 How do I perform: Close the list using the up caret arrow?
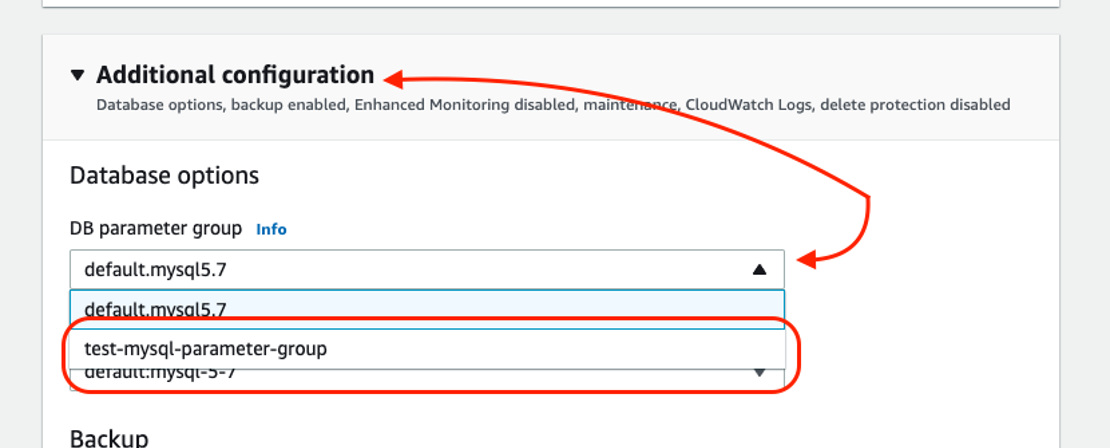tap(759, 269)
